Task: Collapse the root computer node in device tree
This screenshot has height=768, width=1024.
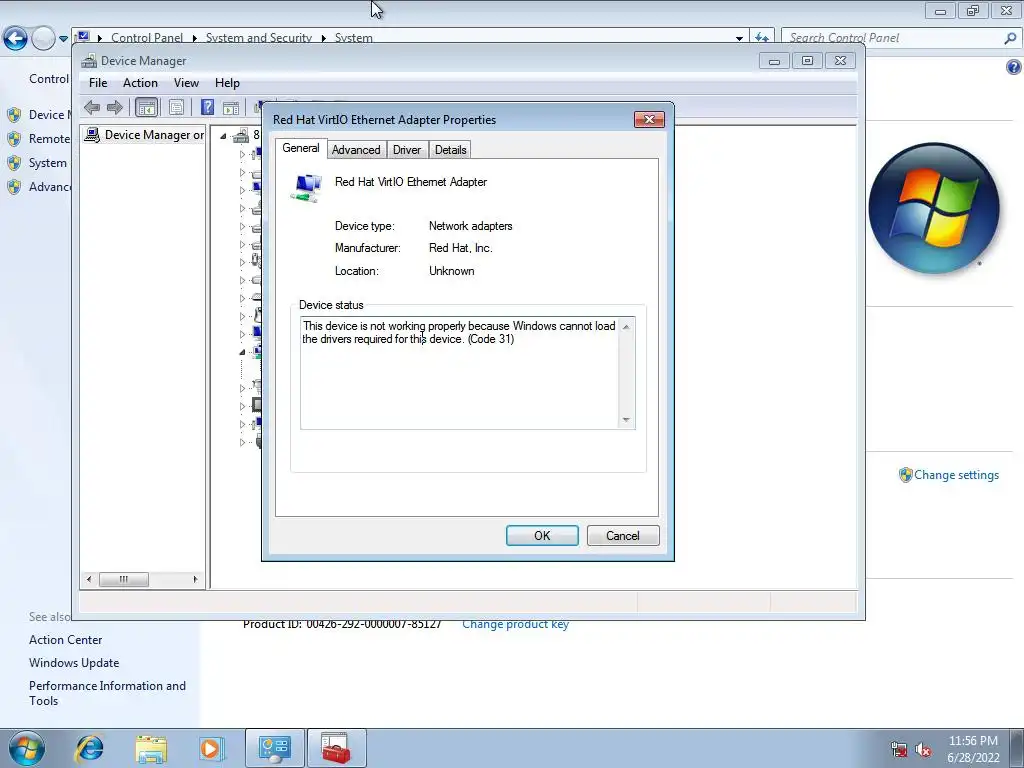Action: (223, 136)
